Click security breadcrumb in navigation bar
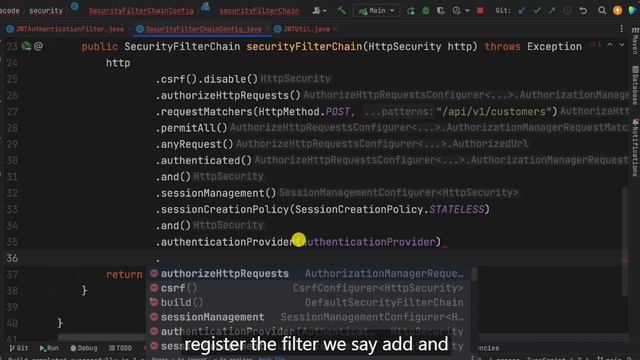Viewport: 640px width, 360px height. [x=46, y=11]
